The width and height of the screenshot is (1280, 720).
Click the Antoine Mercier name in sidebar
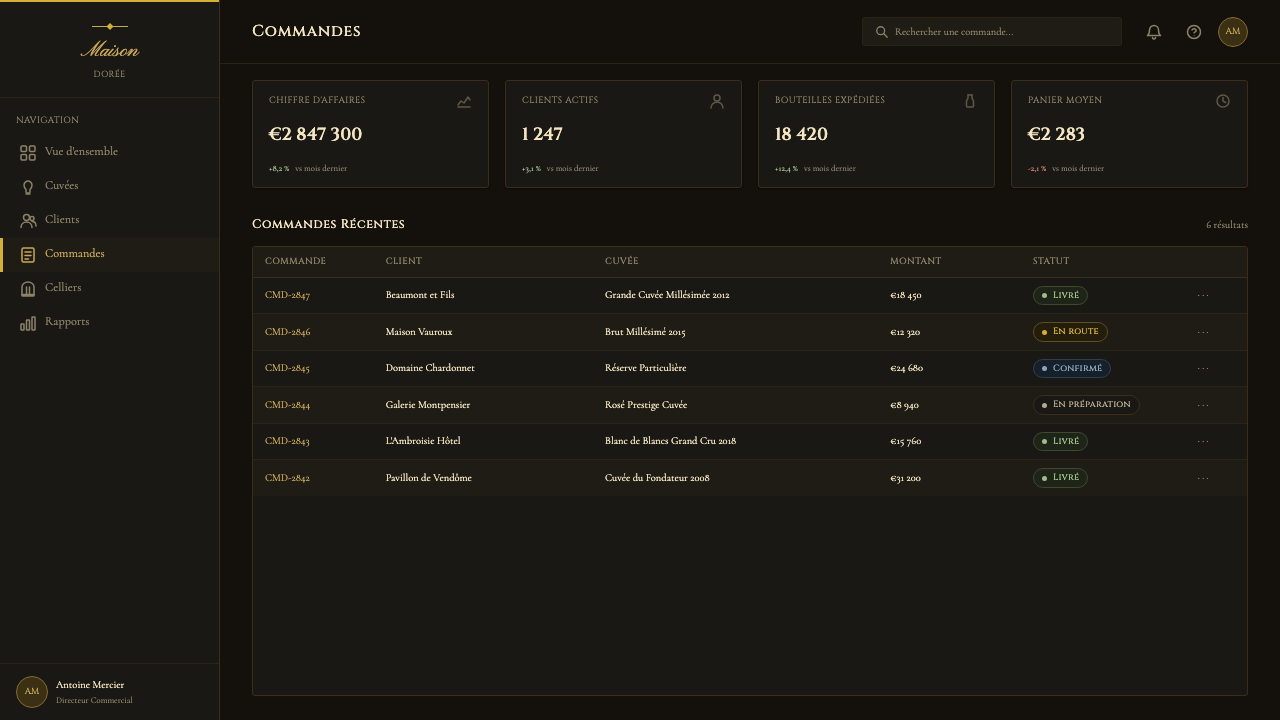90,686
